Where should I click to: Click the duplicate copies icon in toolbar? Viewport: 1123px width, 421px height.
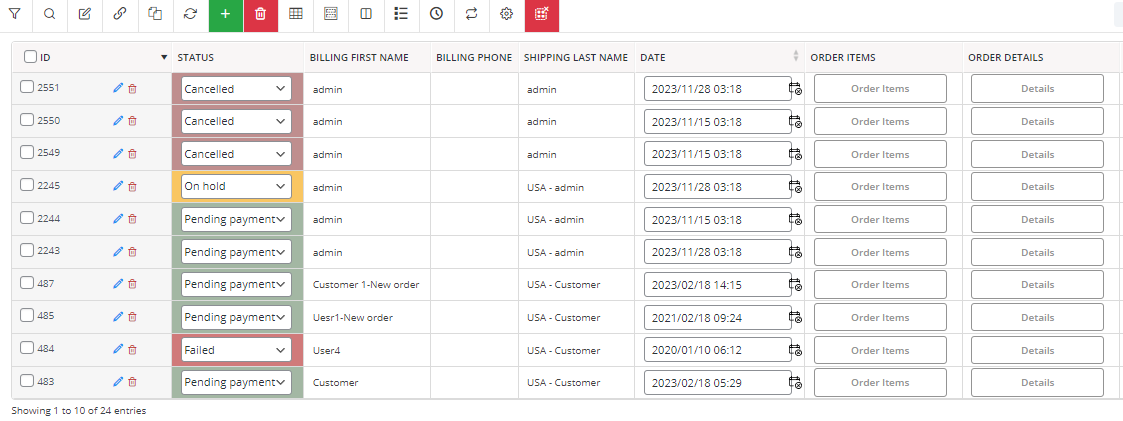(155, 14)
